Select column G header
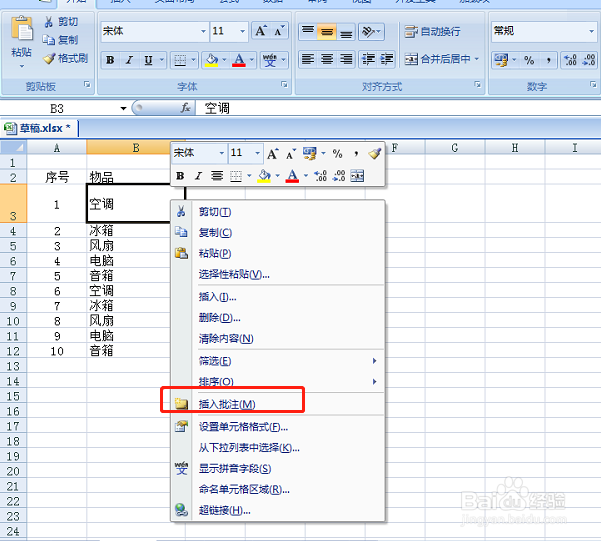The height and width of the screenshot is (541, 601). click(455, 148)
